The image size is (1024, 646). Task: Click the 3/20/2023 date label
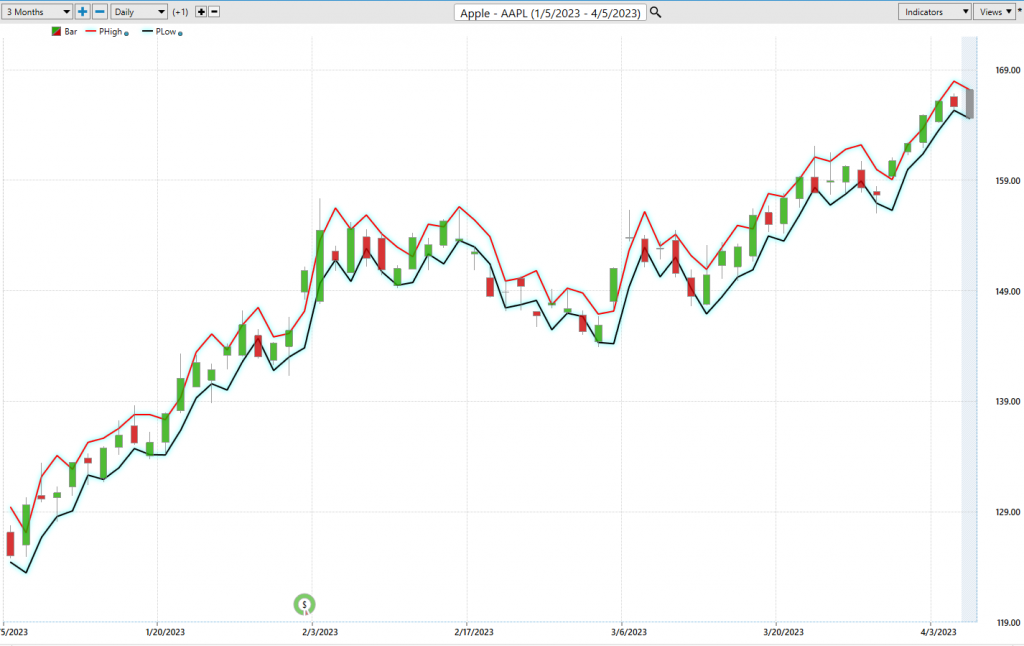tap(784, 632)
